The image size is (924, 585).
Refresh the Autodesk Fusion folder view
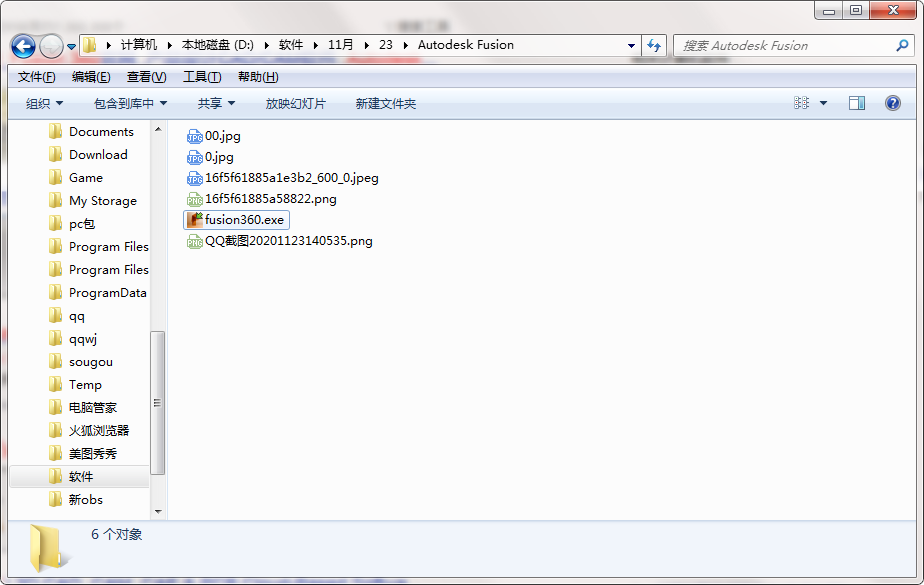tap(654, 45)
